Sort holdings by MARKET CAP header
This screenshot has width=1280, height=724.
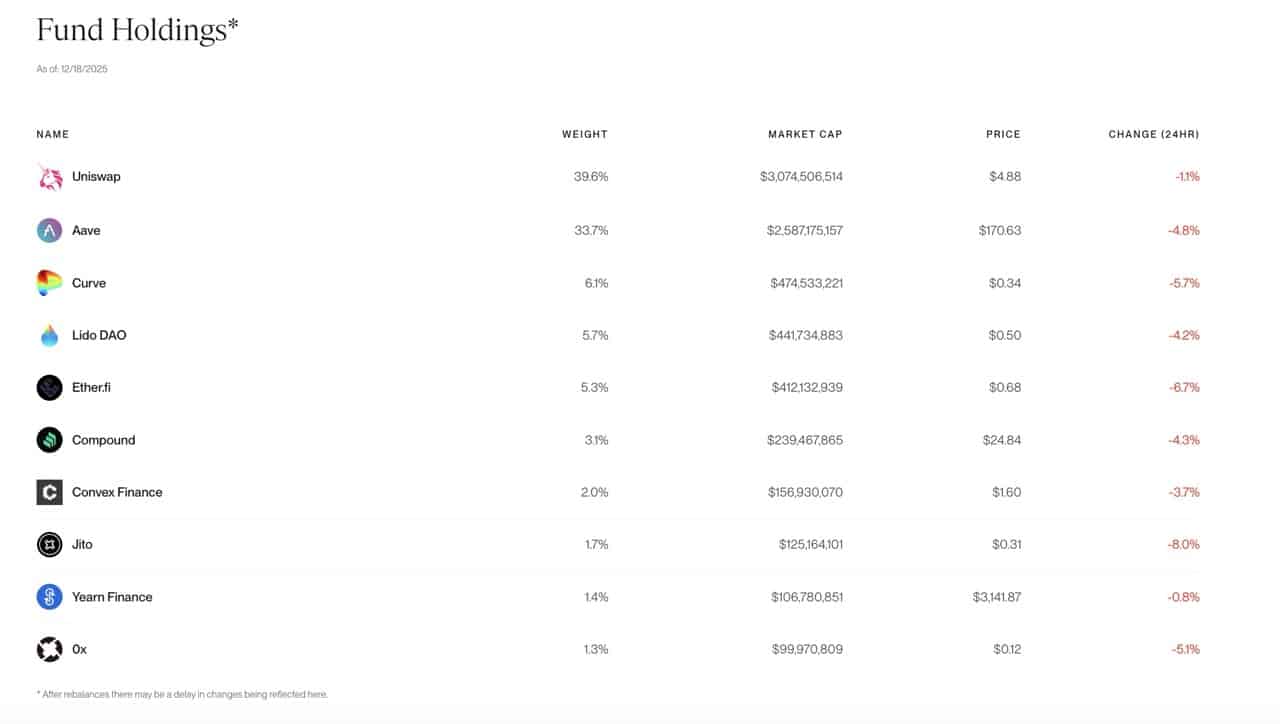point(805,134)
